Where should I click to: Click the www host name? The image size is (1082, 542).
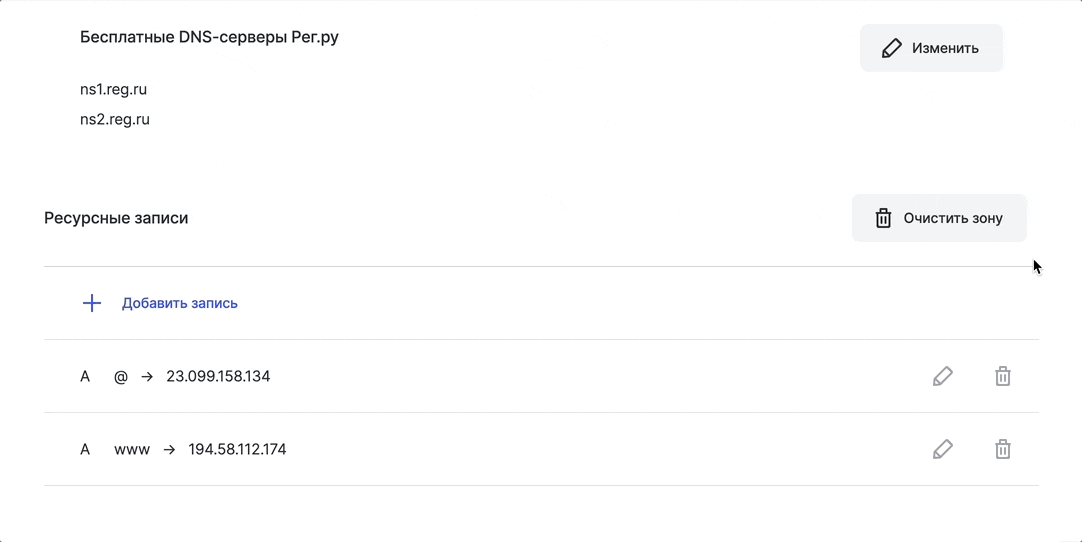coord(132,449)
